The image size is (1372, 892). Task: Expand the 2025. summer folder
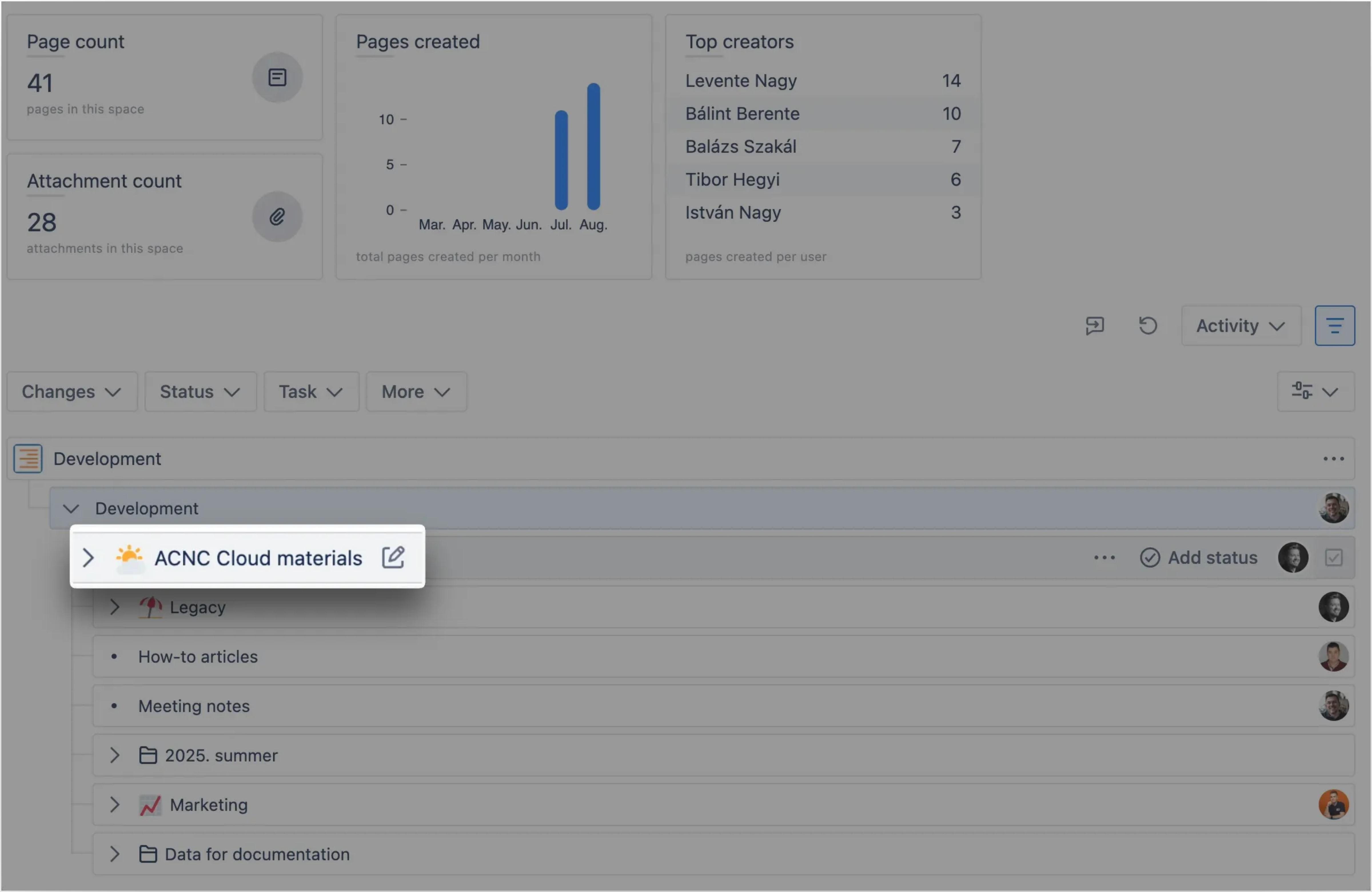coord(115,755)
